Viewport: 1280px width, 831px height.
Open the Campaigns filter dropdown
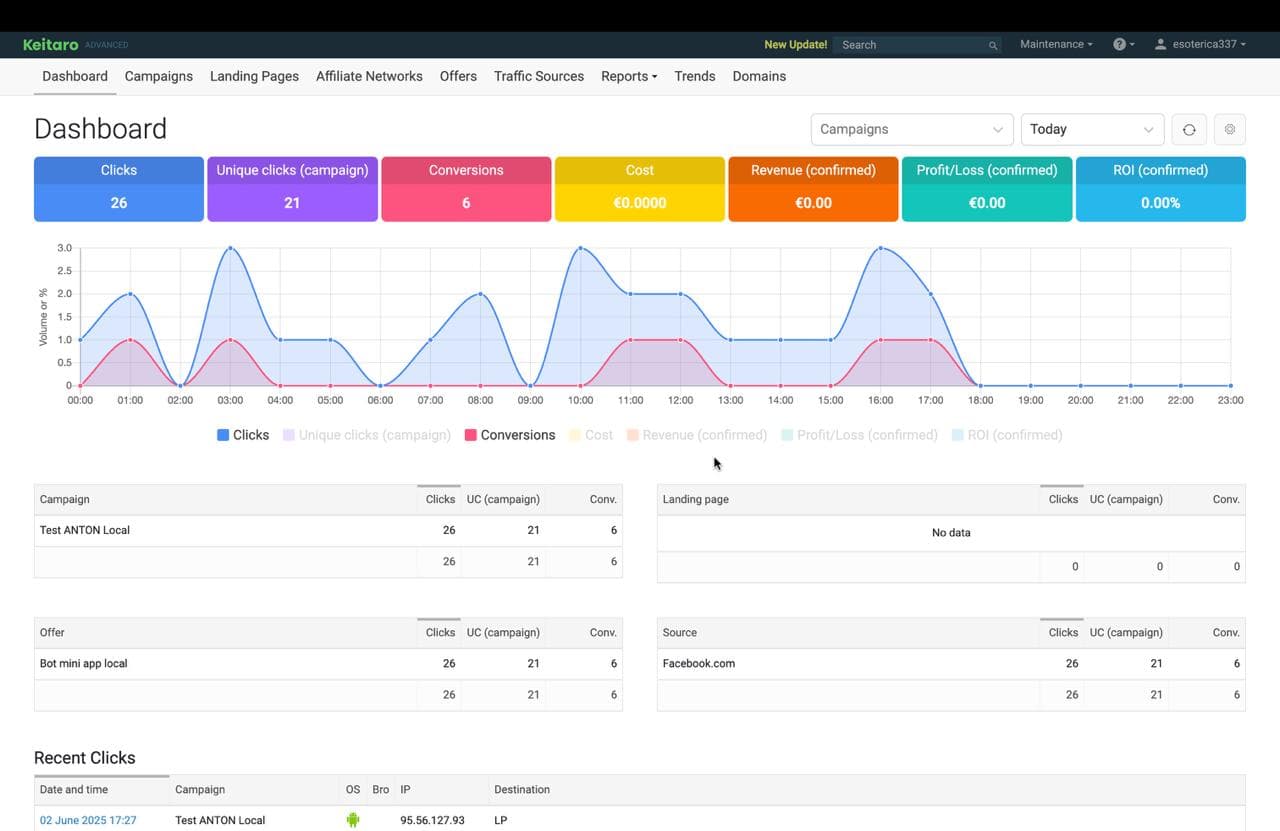coord(911,129)
